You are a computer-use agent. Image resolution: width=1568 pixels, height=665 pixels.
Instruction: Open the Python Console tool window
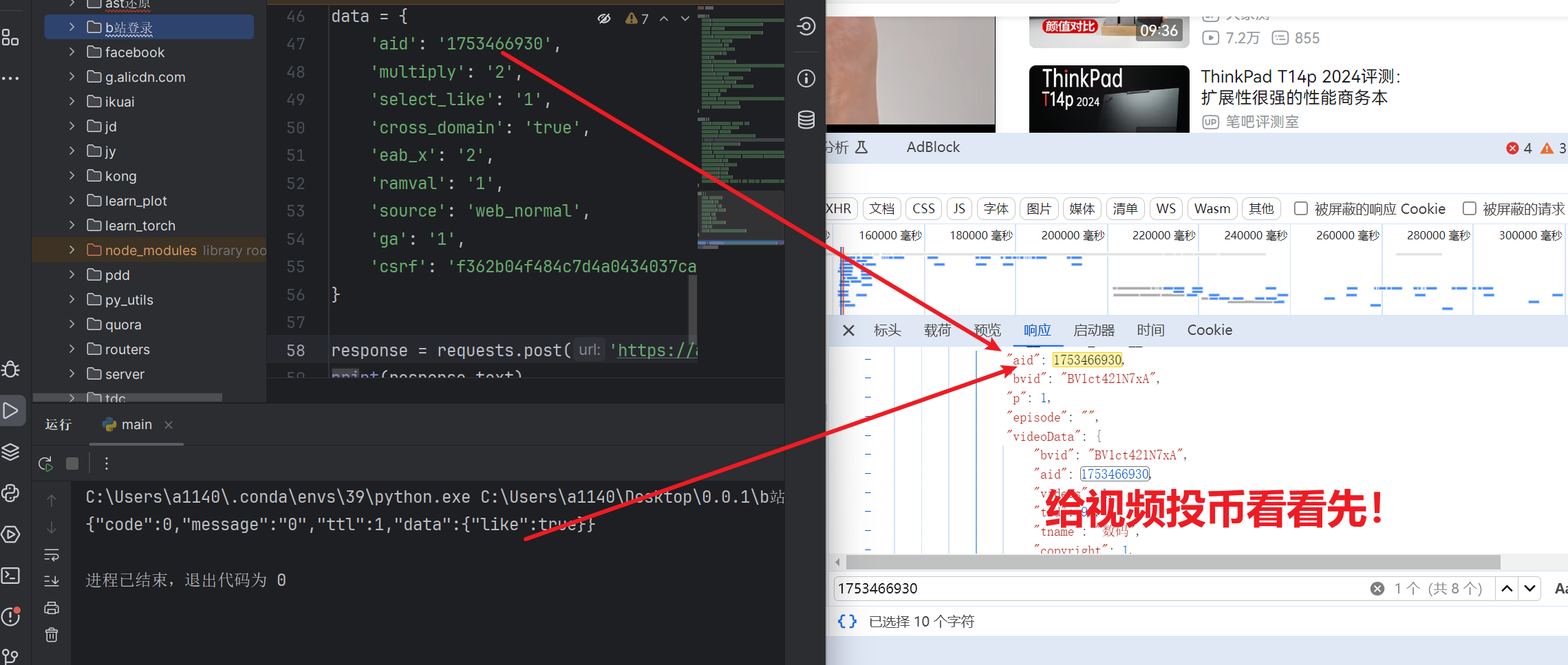point(10,493)
